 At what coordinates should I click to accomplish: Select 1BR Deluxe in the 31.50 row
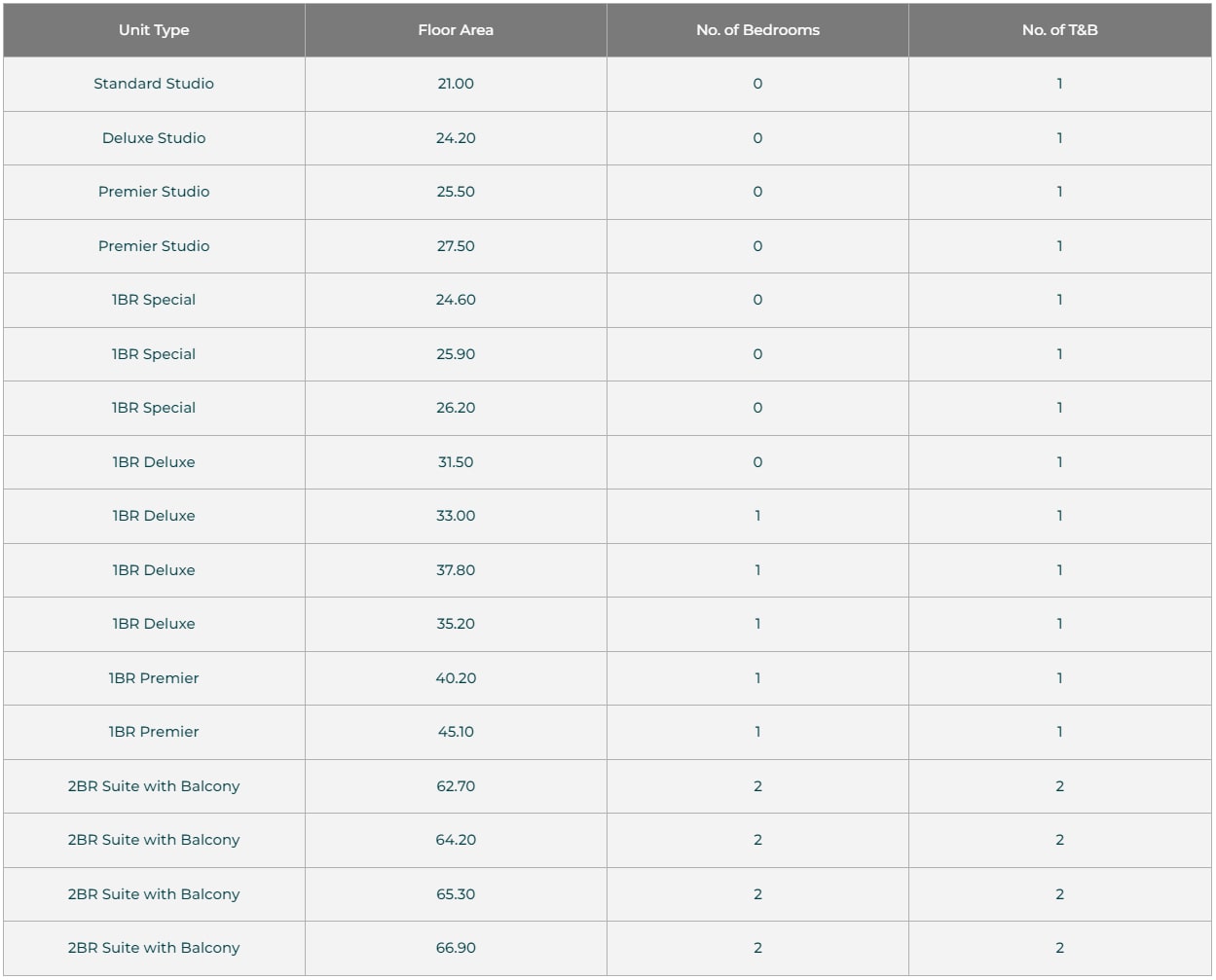tap(154, 462)
